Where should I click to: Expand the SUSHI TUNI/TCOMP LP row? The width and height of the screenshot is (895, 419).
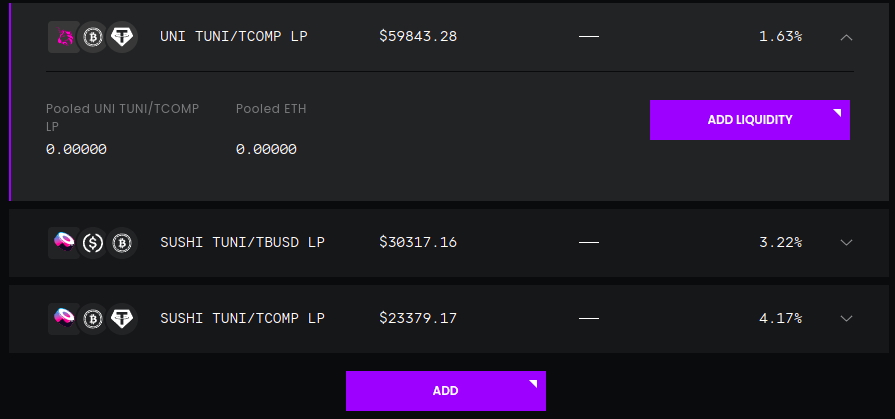click(x=846, y=318)
